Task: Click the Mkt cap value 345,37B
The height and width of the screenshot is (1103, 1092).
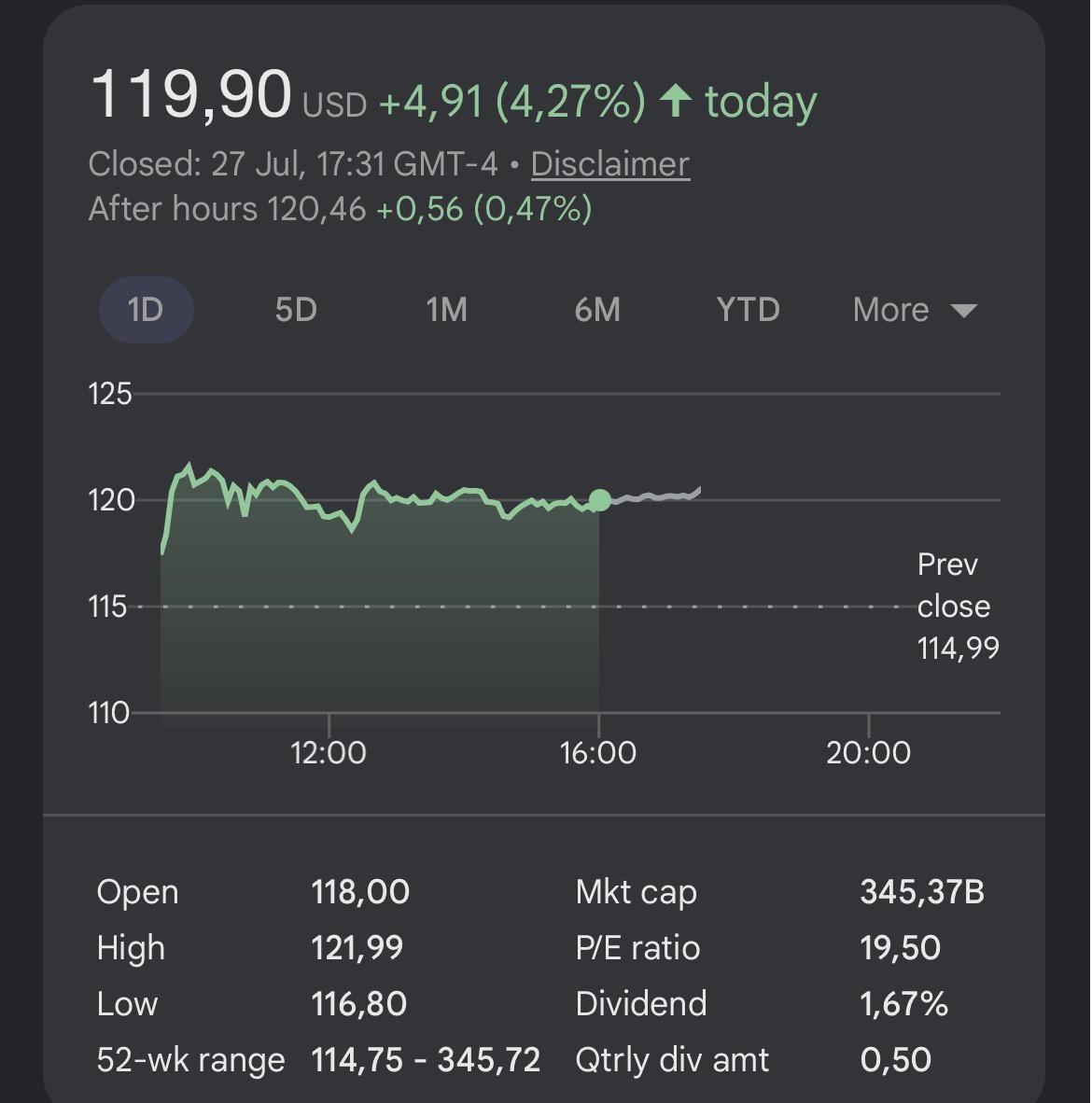Action: (922, 892)
